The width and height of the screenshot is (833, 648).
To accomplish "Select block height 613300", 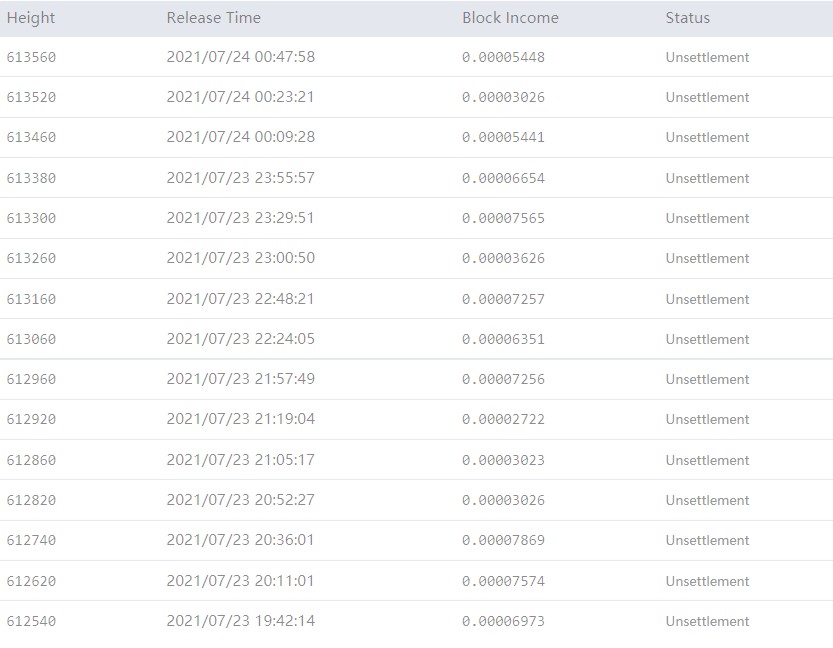I will click(x=31, y=218).
